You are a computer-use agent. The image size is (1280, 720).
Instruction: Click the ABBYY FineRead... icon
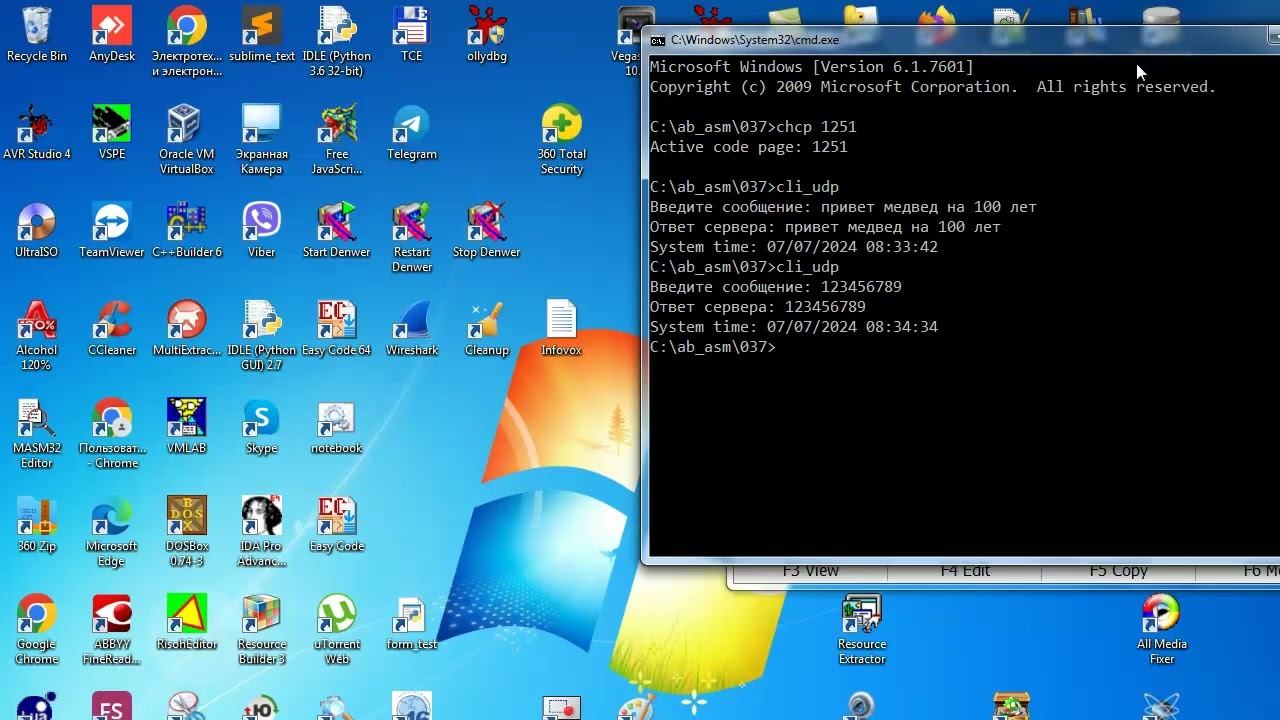click(112, 630)
